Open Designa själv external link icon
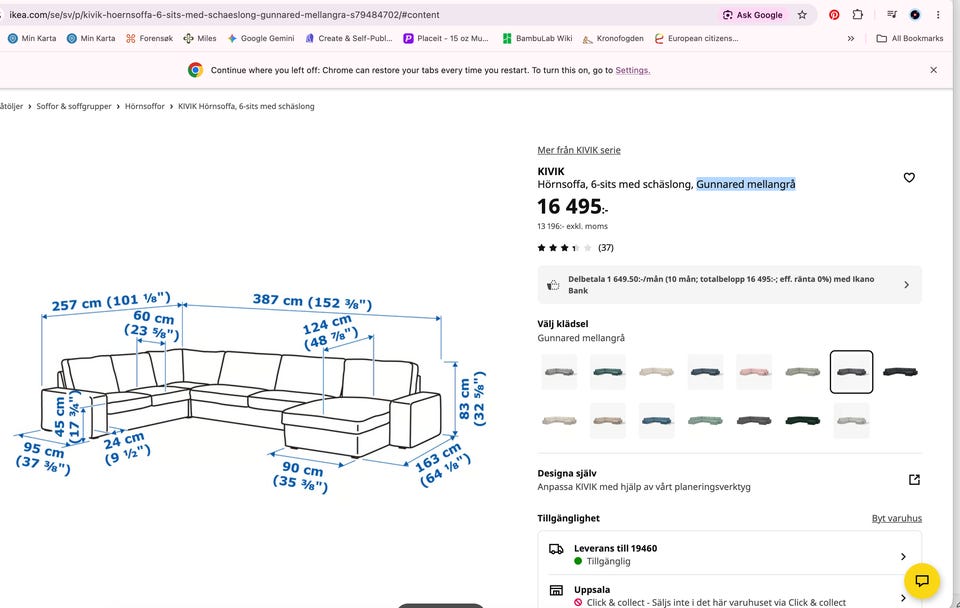 click(x=914, y=479)
